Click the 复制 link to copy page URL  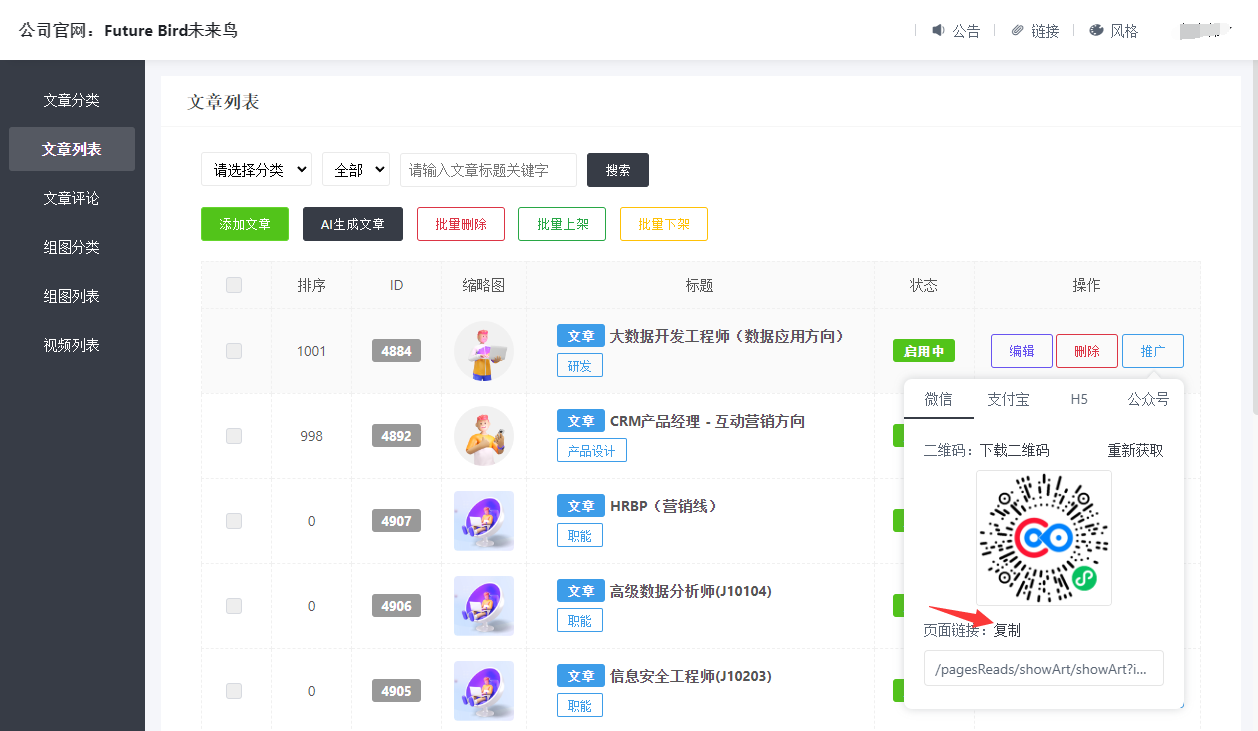[1007, 630]
